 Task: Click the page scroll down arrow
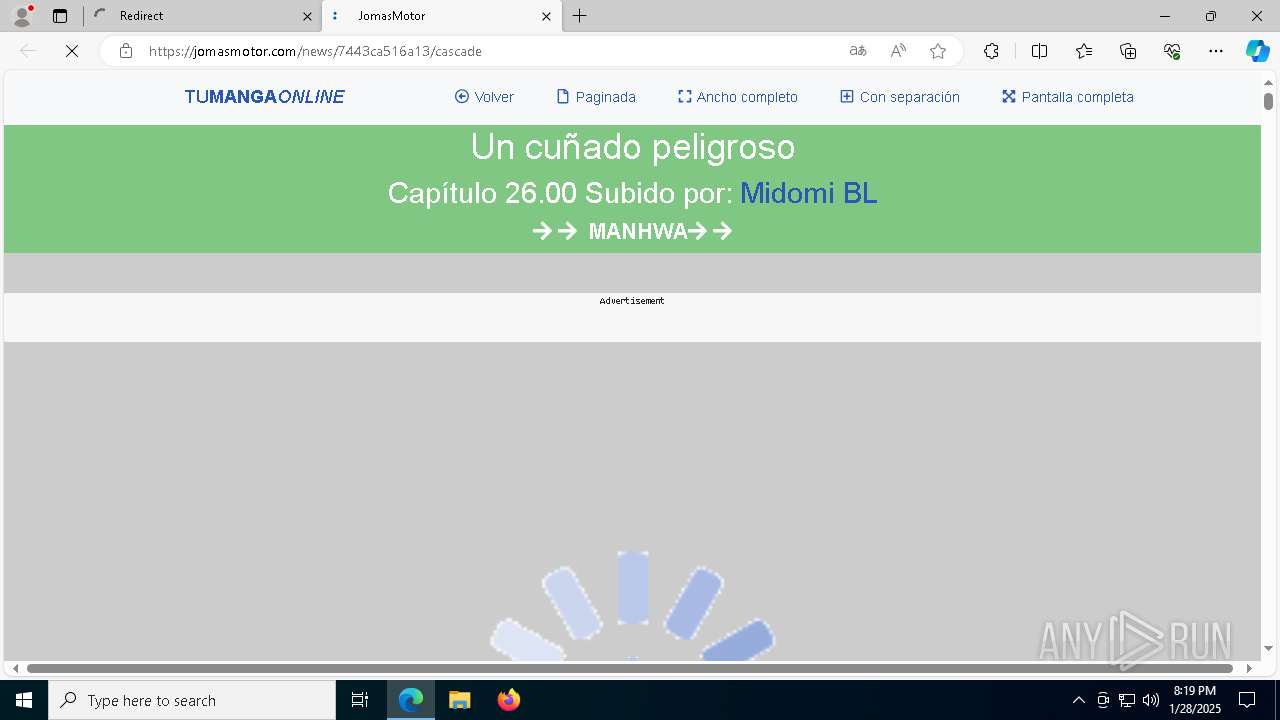[1268, 649]
